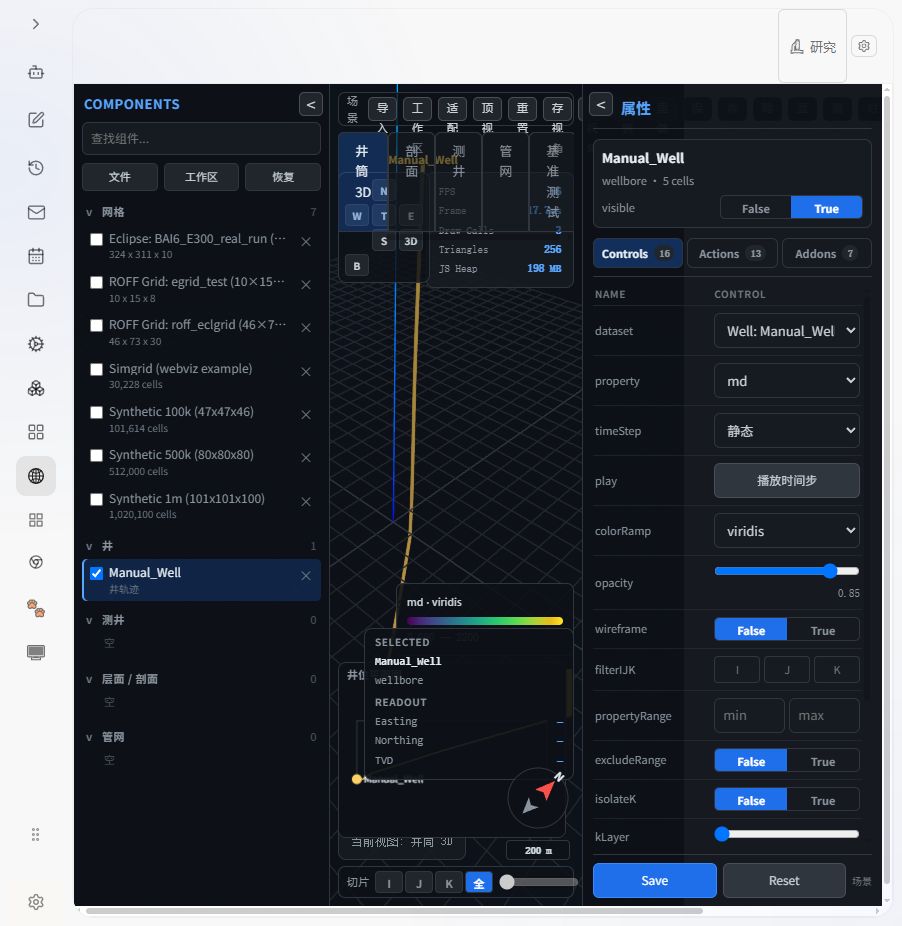Set visible to False
This screenshot has width=902, height=926.
(x=756, y=208)
